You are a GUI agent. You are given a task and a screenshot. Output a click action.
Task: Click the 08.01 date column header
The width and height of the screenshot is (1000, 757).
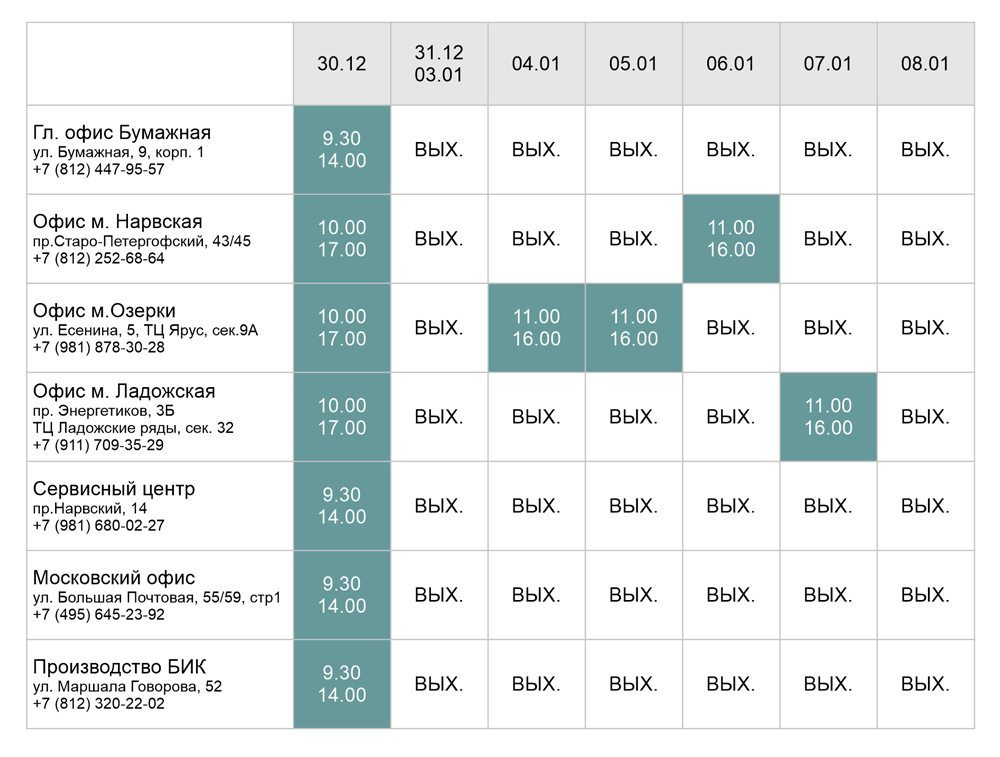click(x=925, y=64)
